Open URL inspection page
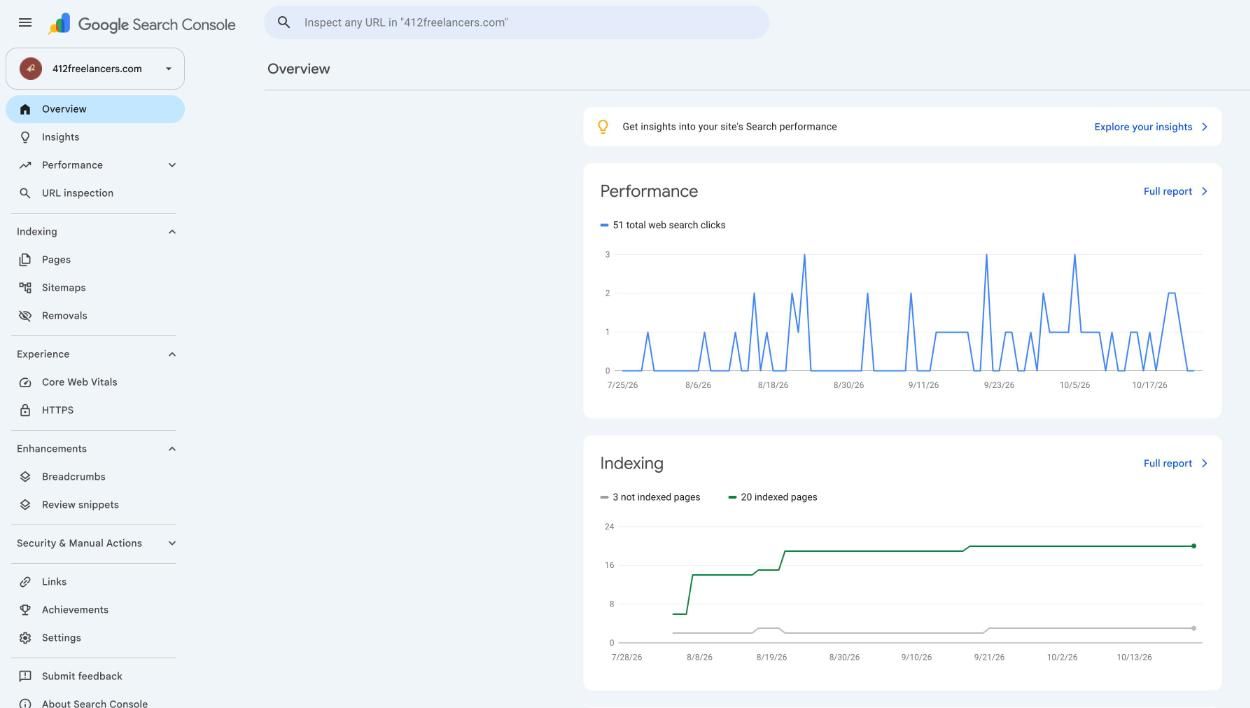Viewport: 1250px width, 708px height. [95, 193]
